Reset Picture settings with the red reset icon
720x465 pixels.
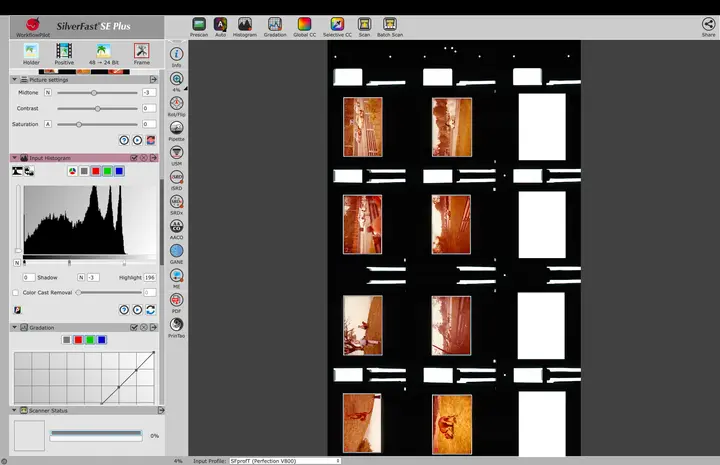(151, 140)
